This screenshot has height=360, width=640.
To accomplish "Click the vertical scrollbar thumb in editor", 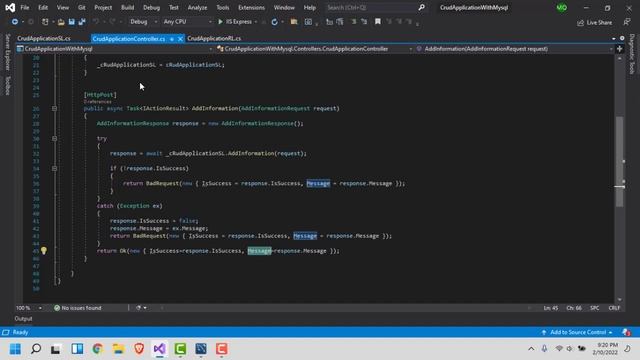I will 620,162.
